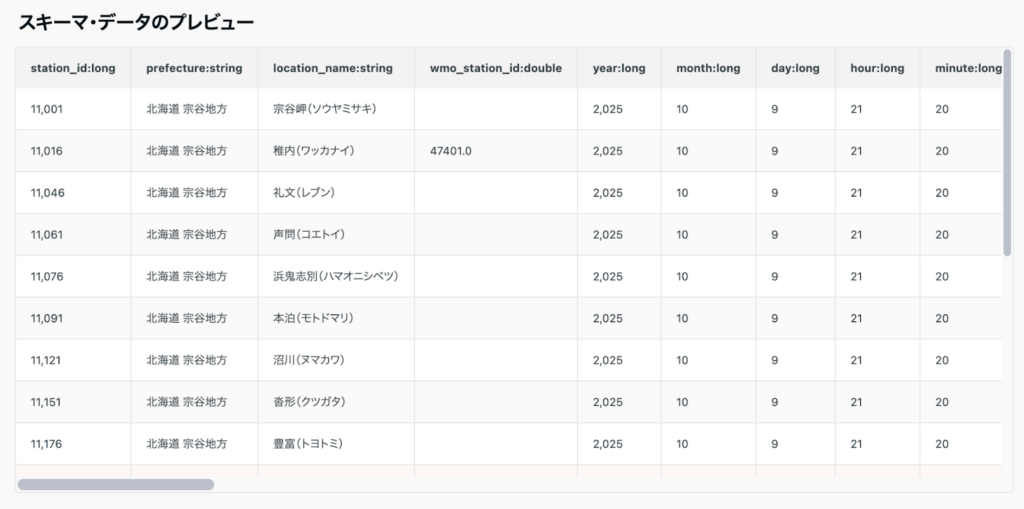Select the station ID cell 11,061
The width and height of the screenshot is (1024, 509).
(x=47, y=235)
